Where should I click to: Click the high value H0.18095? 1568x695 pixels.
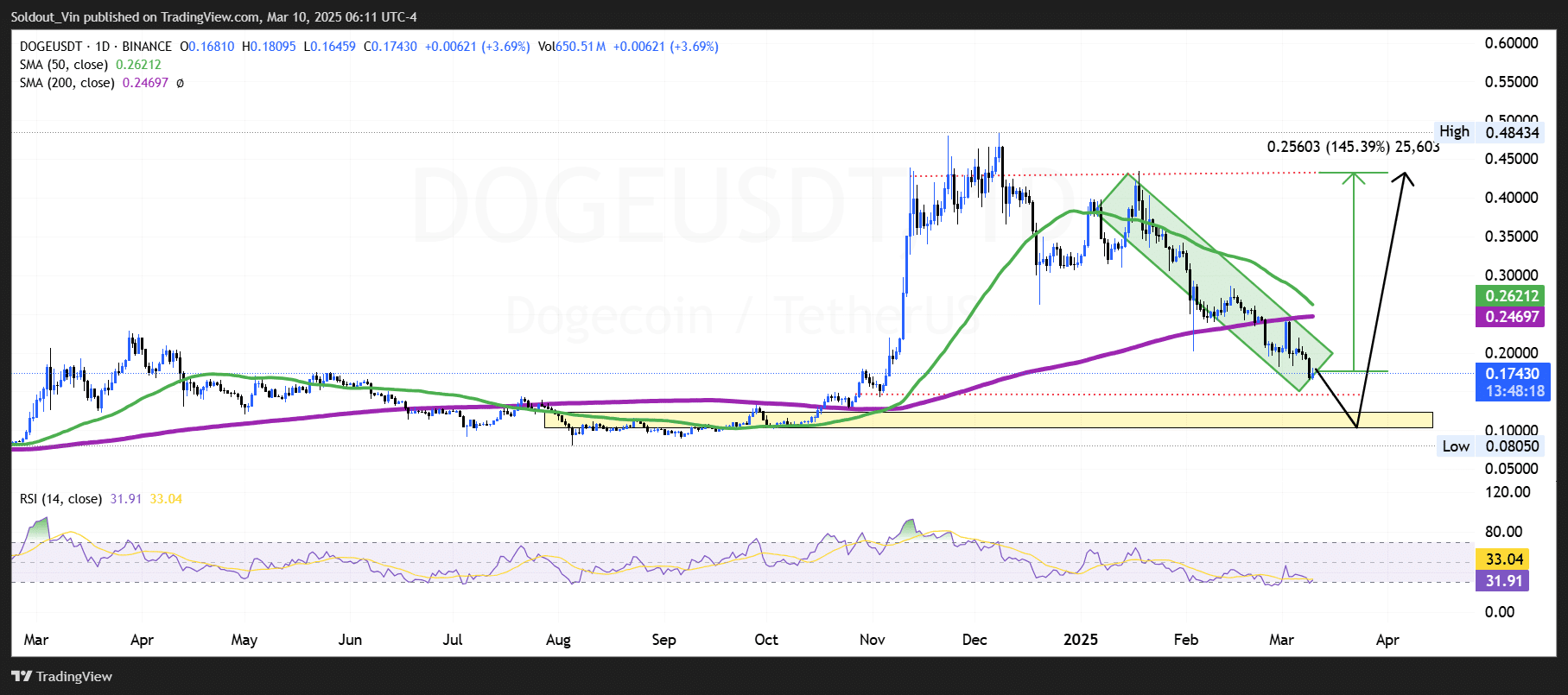269,47
